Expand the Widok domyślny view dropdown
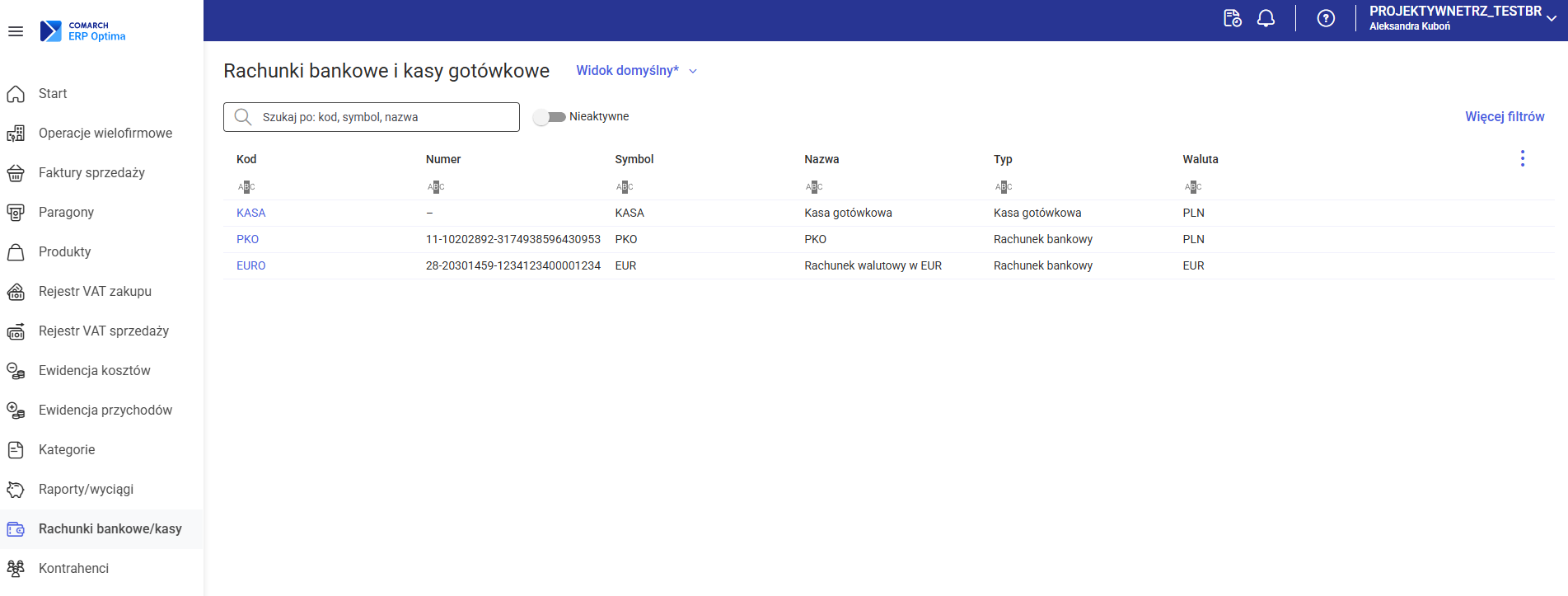Image resolution: width=1568 pixels, height=596 pixels. point(636,71)
